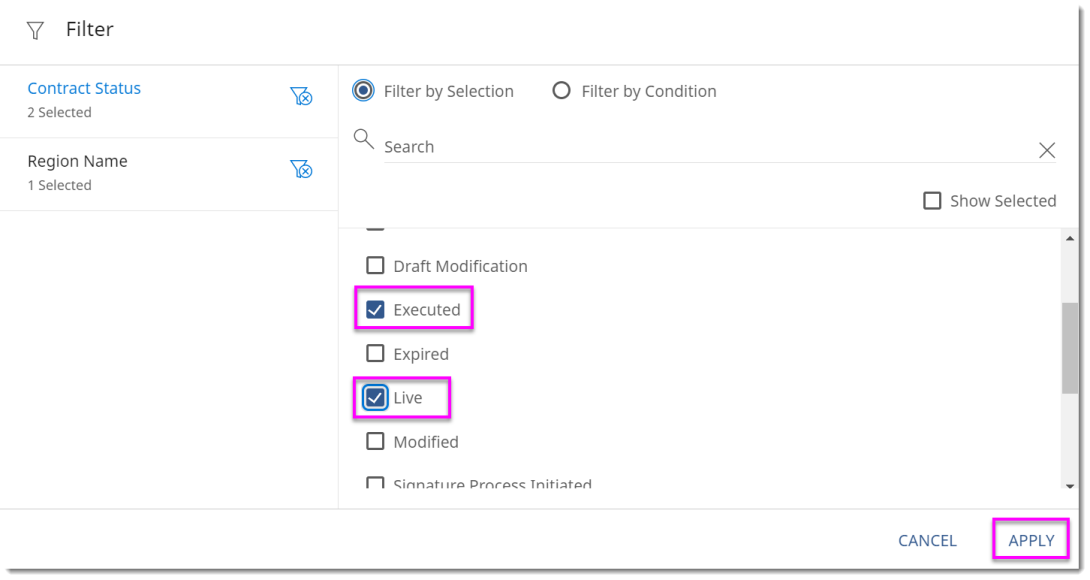Clear the Contract Status filter icon

coord(301,96)
